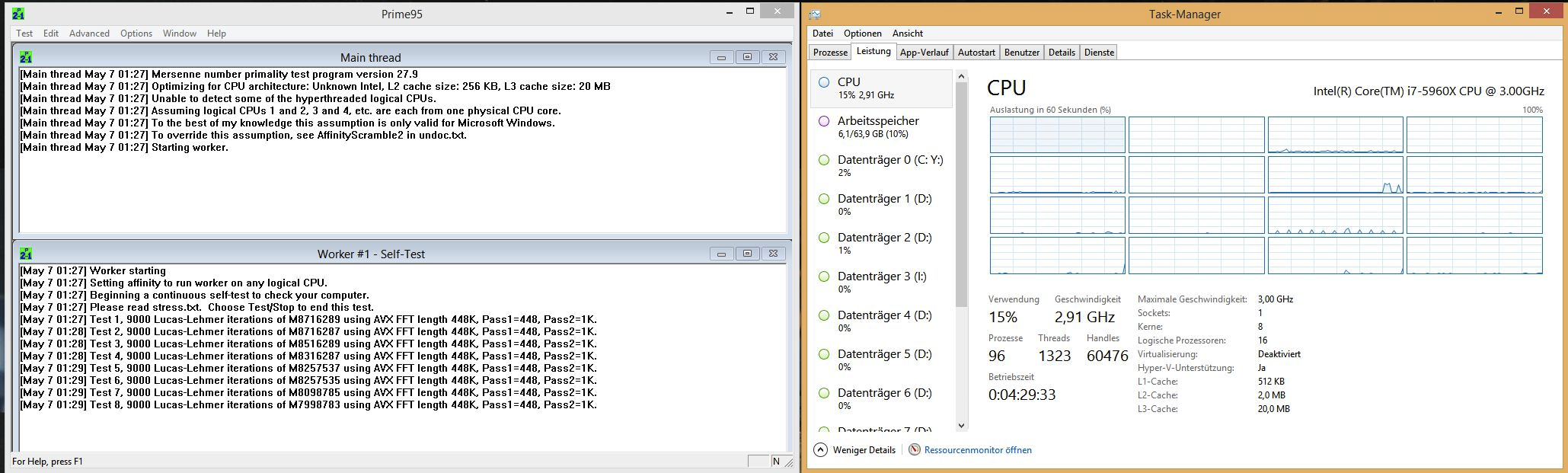Select Datenträger 1 (D:) circle icon

(x=824, y=199)
